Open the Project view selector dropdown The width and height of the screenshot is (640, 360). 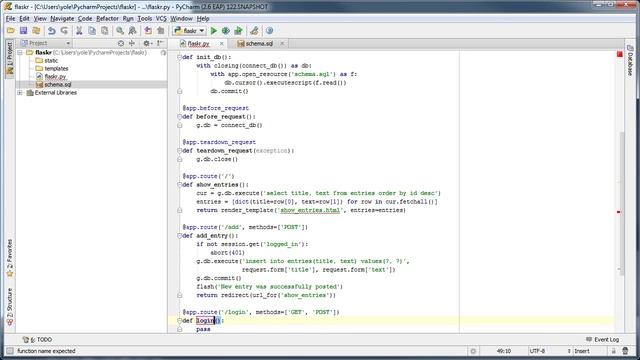pos(45,43)
